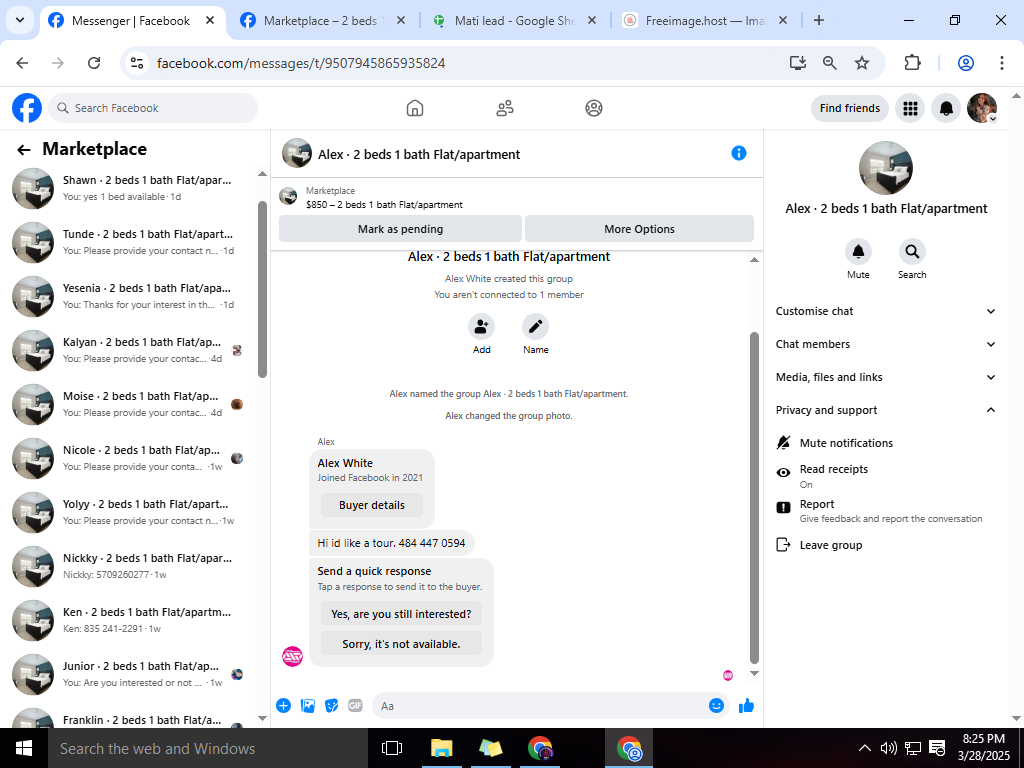Image resolution: width=1024 pixels, height=768 pixels.
Task: Open the Chrome three-dot menu
Action: pos(1001,63)
